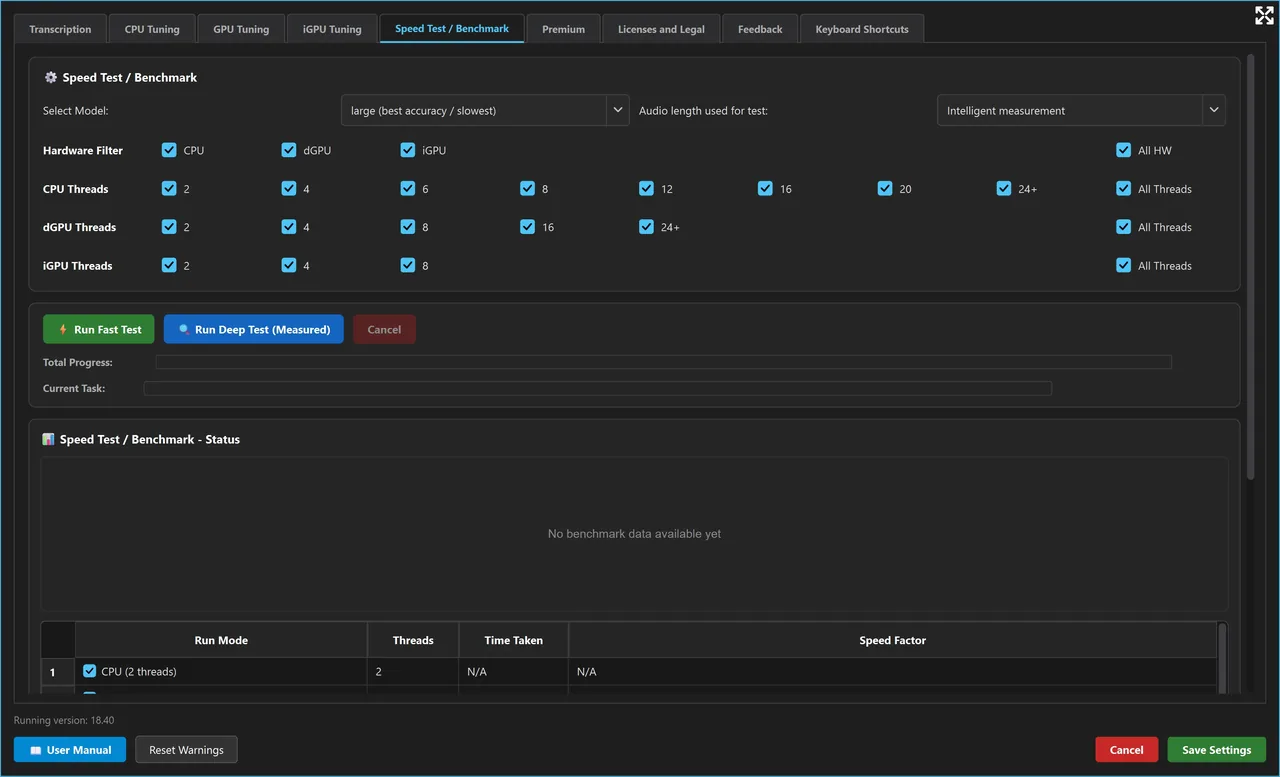Image resolution: width=1280 pixels, height=777 pixels.
Task: Click the Speed Factor column header
Action: pyautogui.click(x=892, y=640)
